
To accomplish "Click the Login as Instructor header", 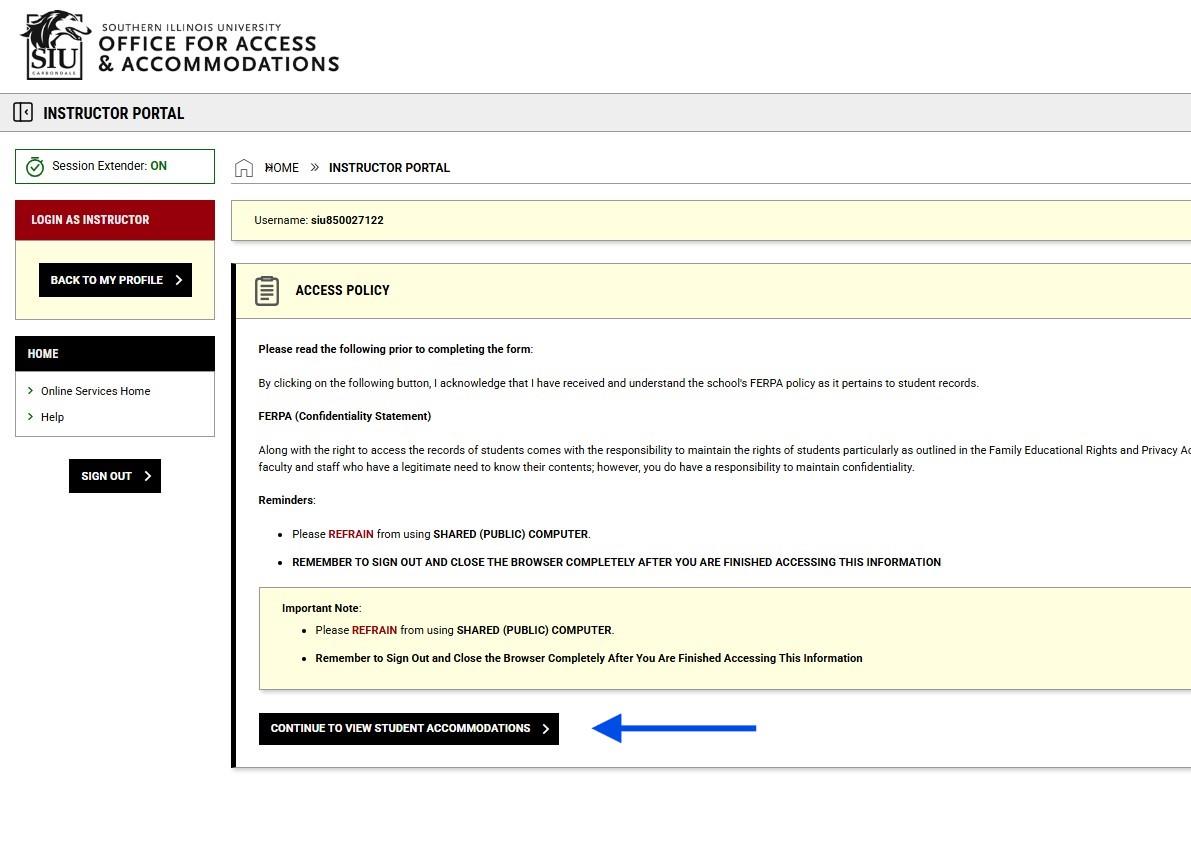I will (x=115, y=220).
